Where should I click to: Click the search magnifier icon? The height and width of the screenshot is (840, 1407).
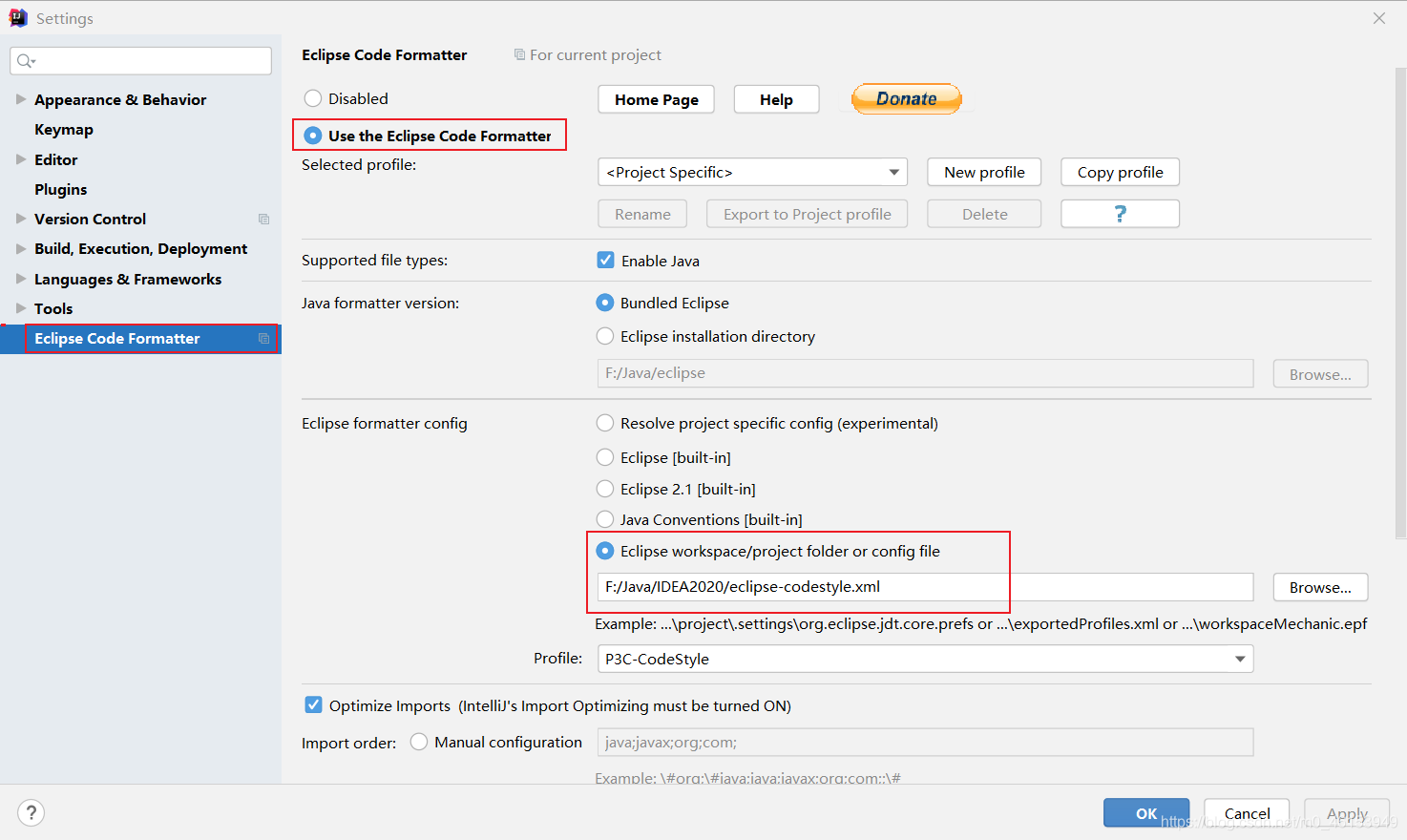coord(26,61)
